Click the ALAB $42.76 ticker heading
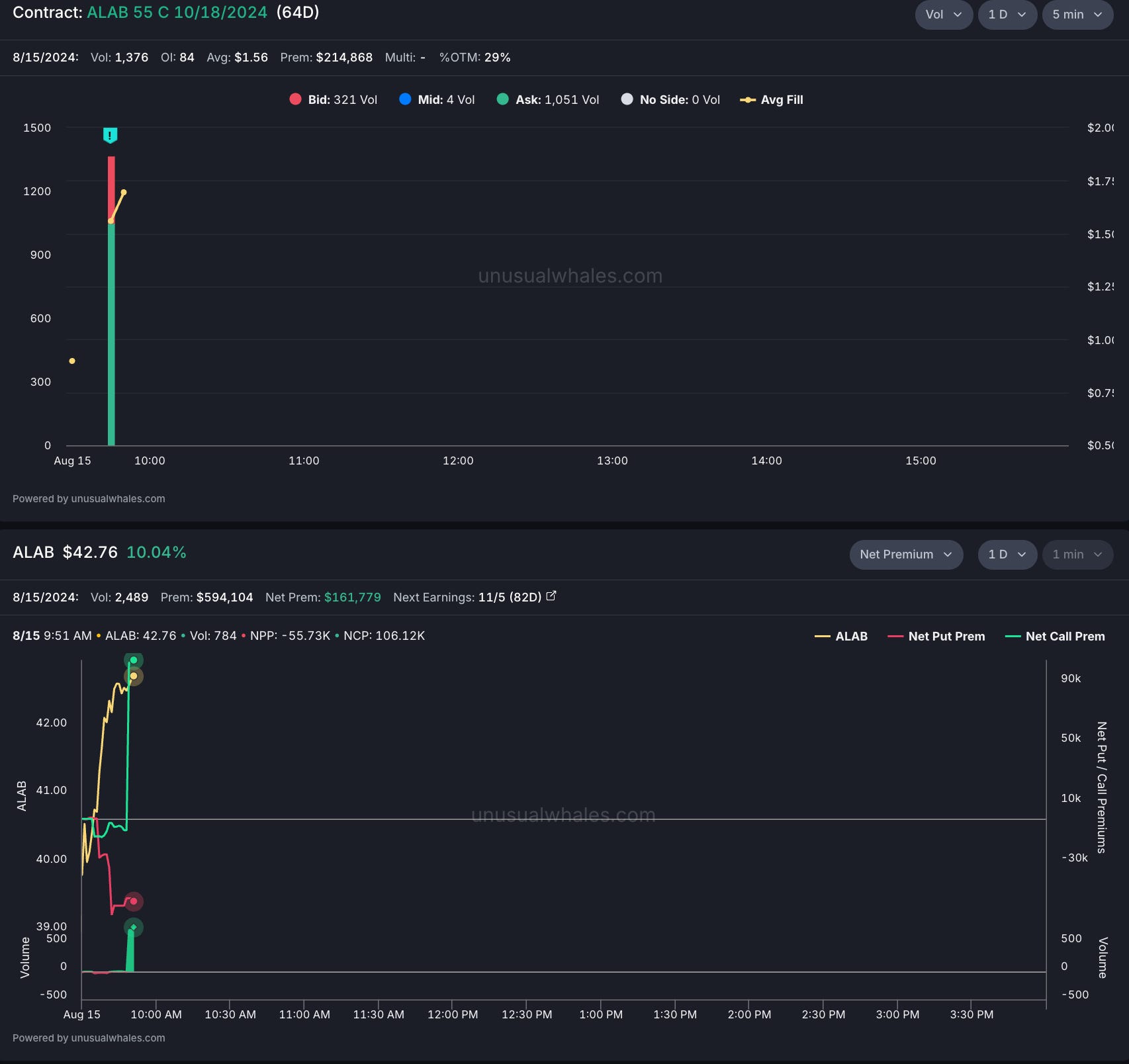This screenshot has height=1064, width=1129. pyautogui.click(x=65, y=553)
